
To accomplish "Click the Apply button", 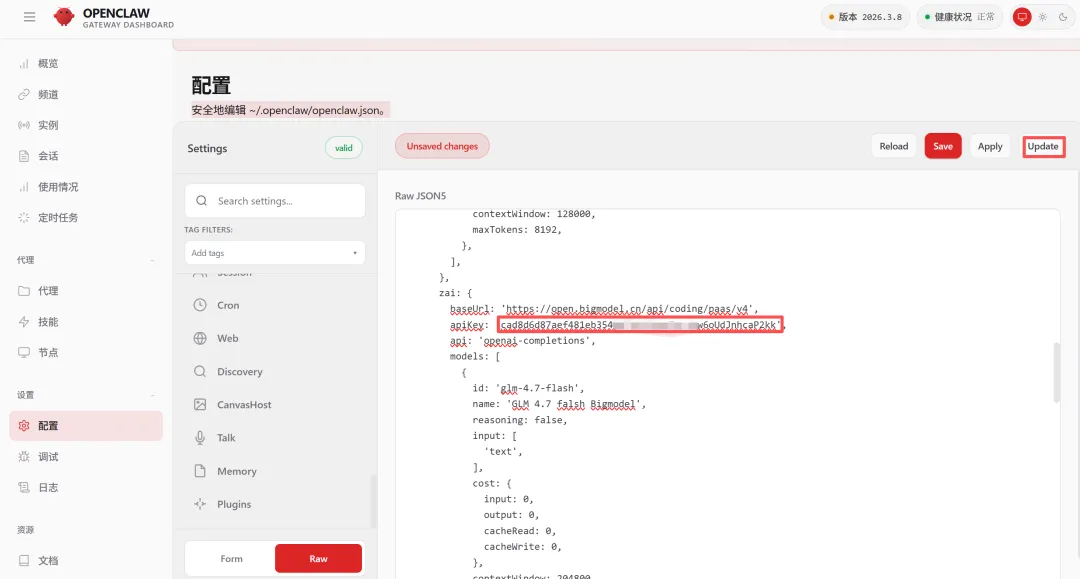I will [990, 146].
